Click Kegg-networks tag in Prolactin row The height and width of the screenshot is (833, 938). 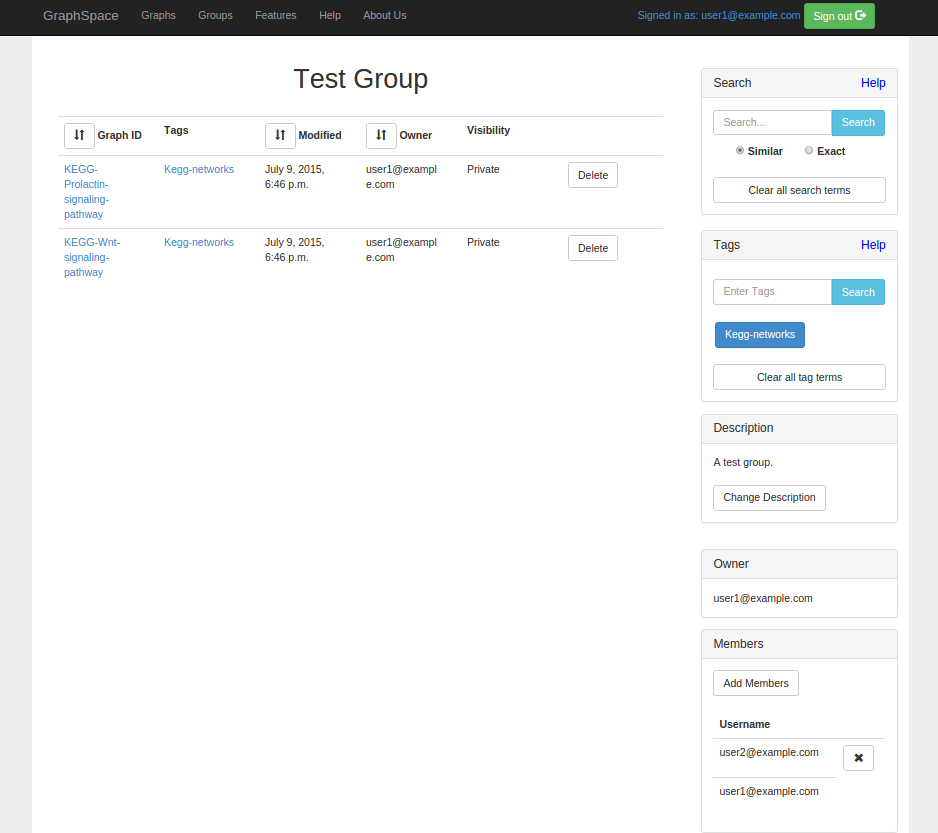coord(199,169)
